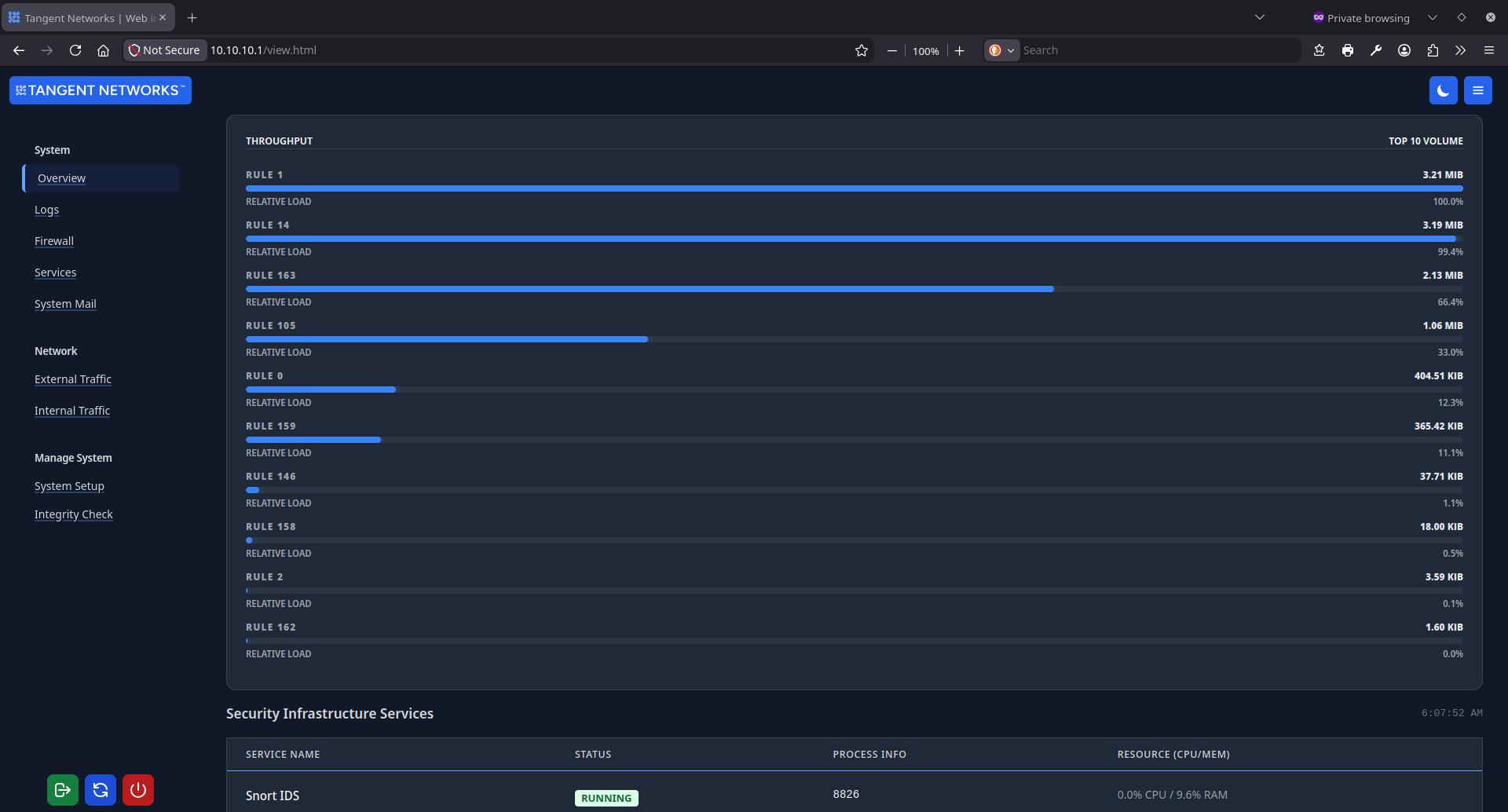
Task: Click the browser extensions puzzle icon
Action: [1433, 49]
